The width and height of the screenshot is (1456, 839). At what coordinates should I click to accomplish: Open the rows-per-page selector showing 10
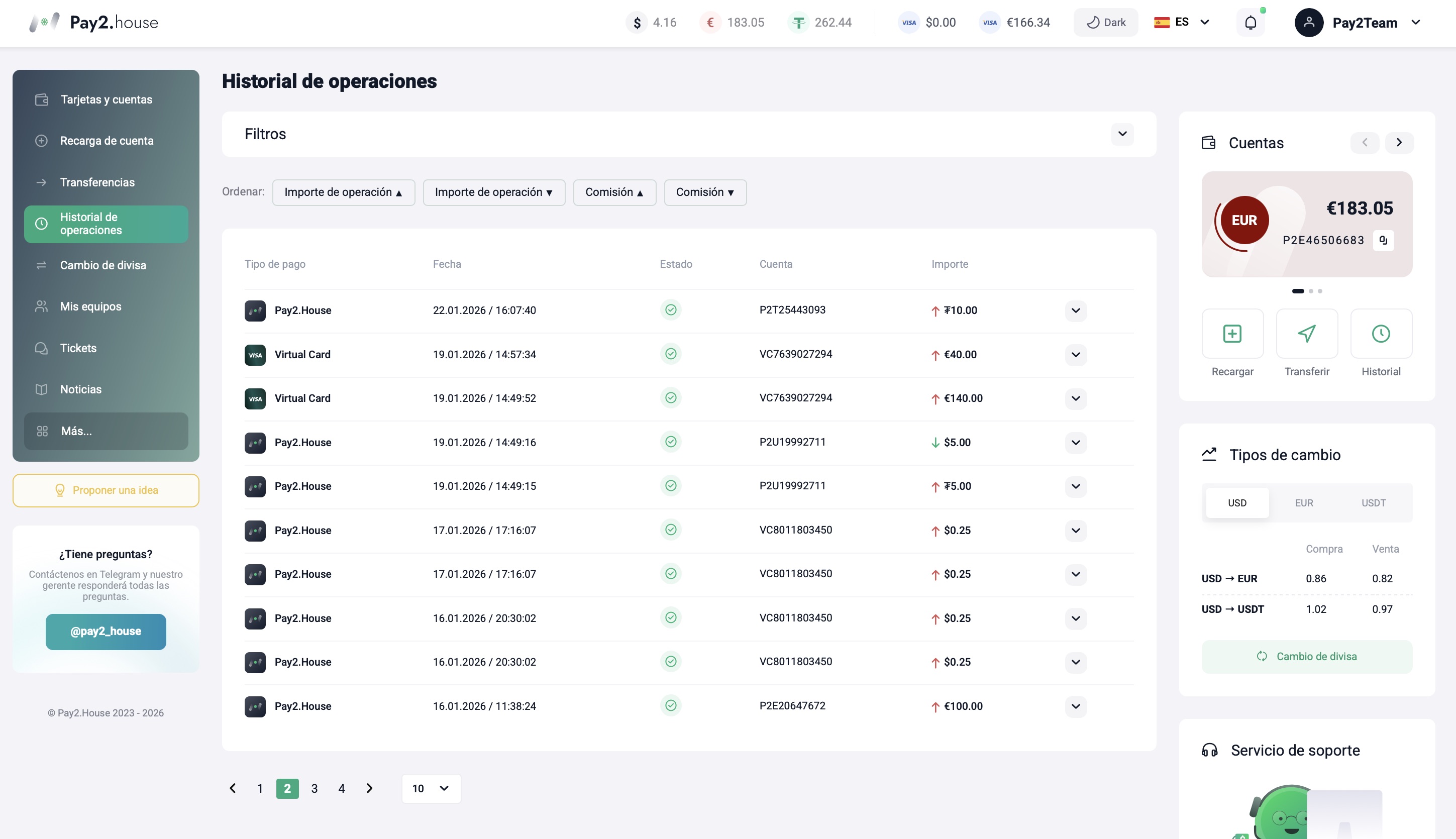coord(431,788)
